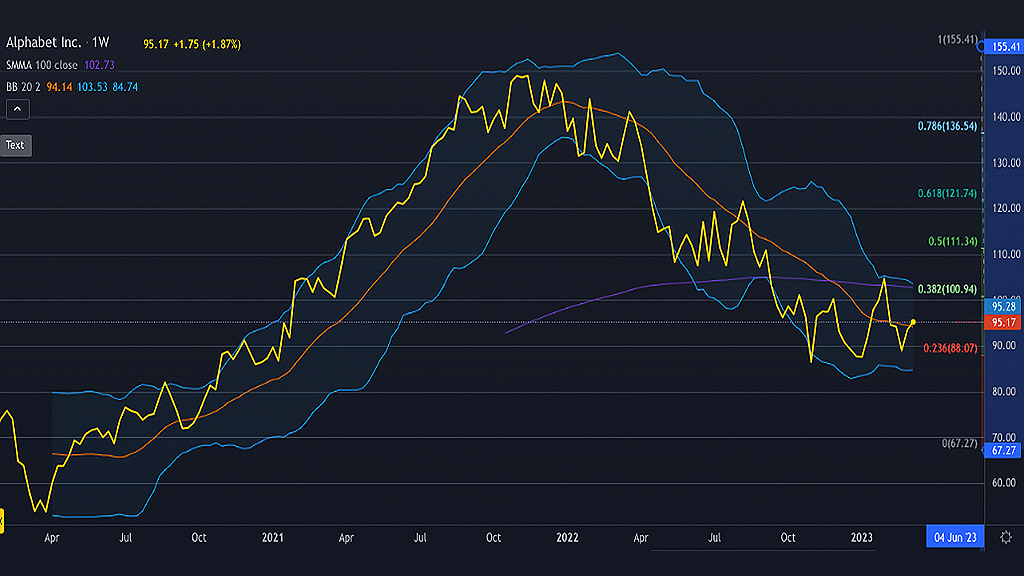The width and height of the screenshot is (1024, 576).
Task: Click the 1W interval label
Action: [x=101, y=42]
